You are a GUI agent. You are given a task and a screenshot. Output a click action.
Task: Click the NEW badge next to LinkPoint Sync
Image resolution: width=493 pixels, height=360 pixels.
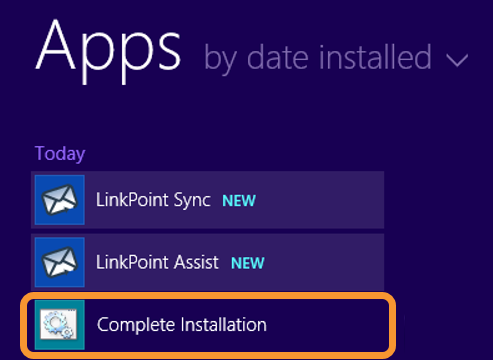point(239,201)
